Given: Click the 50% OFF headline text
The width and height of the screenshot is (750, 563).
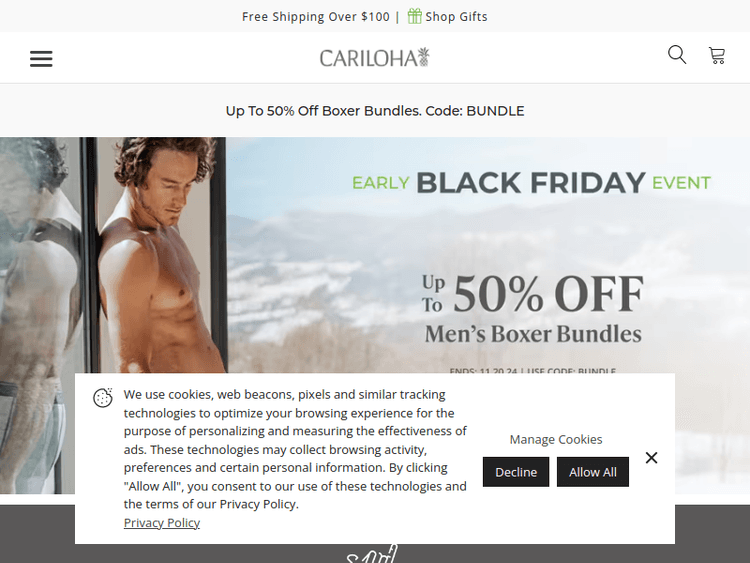Looking at the screenshot, I should (548, 293).
